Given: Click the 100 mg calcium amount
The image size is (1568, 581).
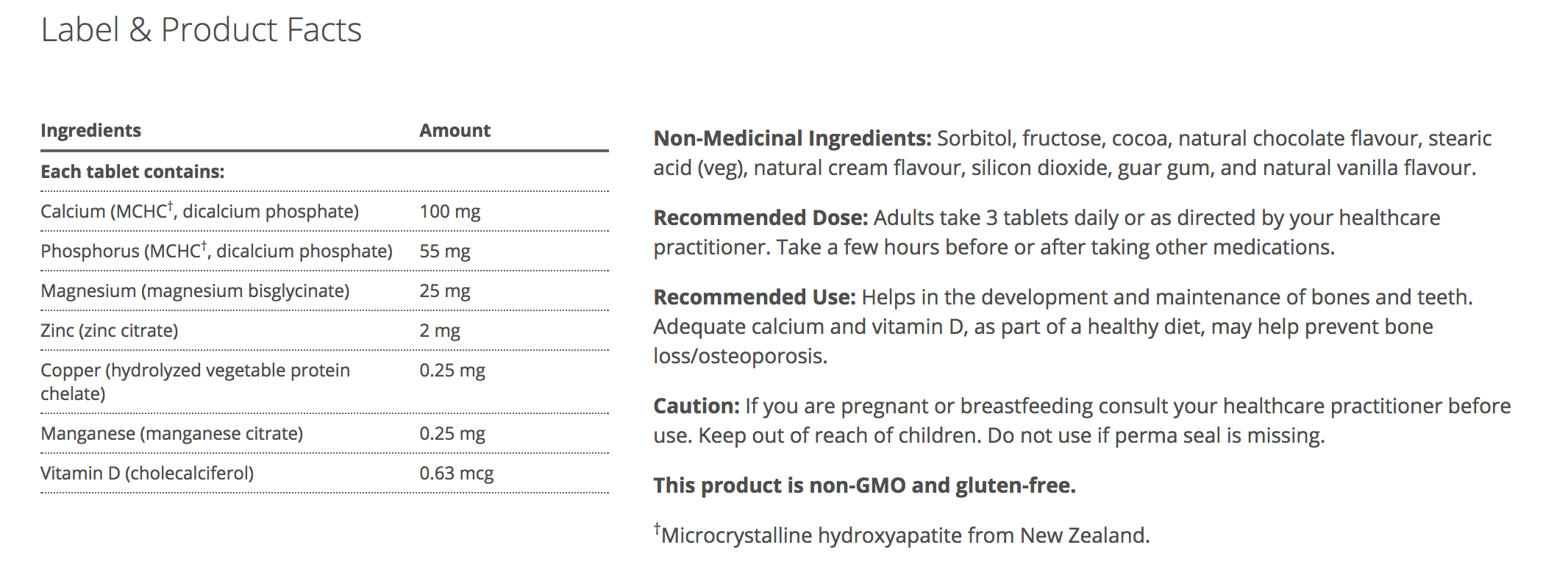Looking at the screenshot, I should 449,212.
